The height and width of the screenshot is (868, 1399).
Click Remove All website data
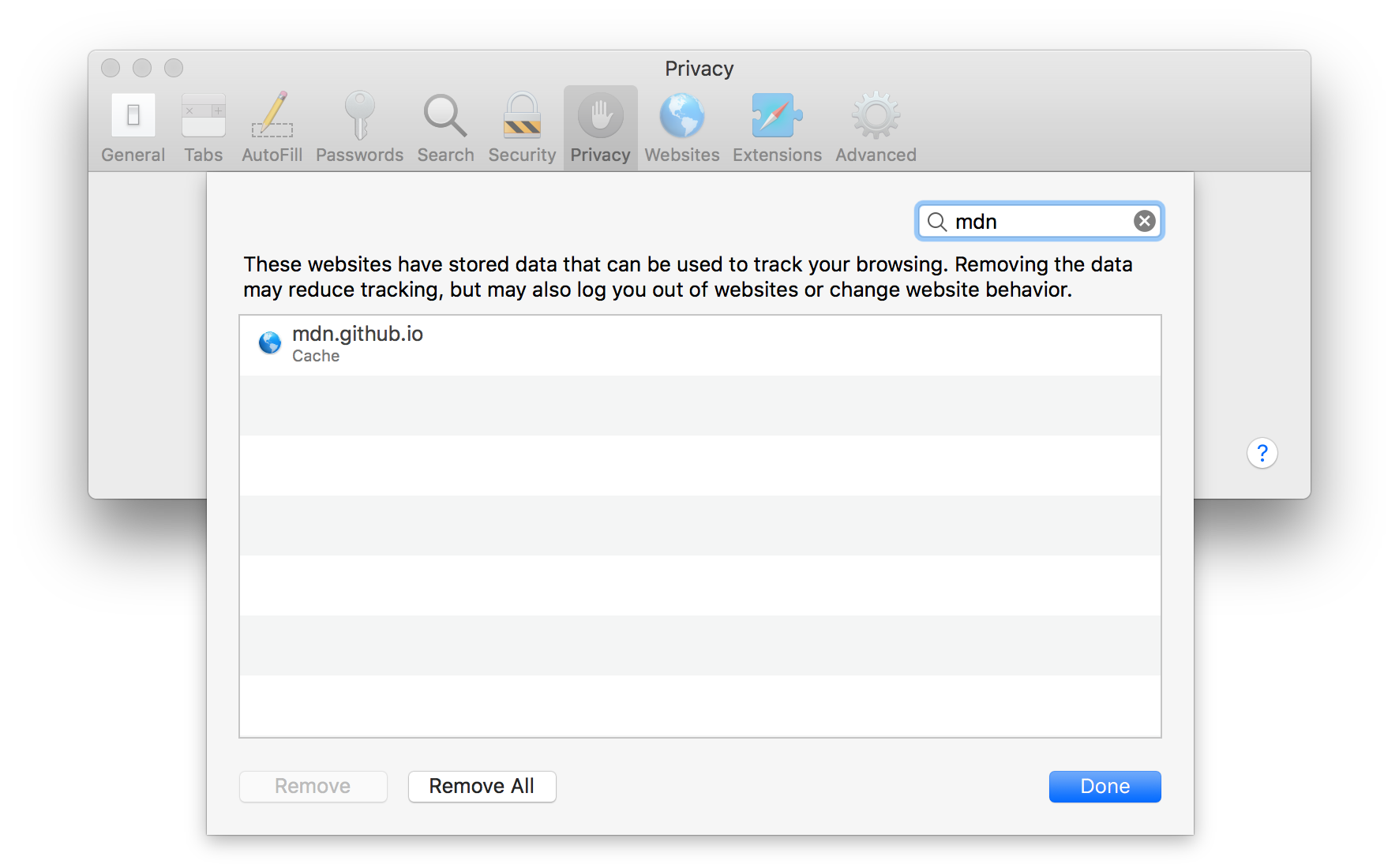pos(482,787)
